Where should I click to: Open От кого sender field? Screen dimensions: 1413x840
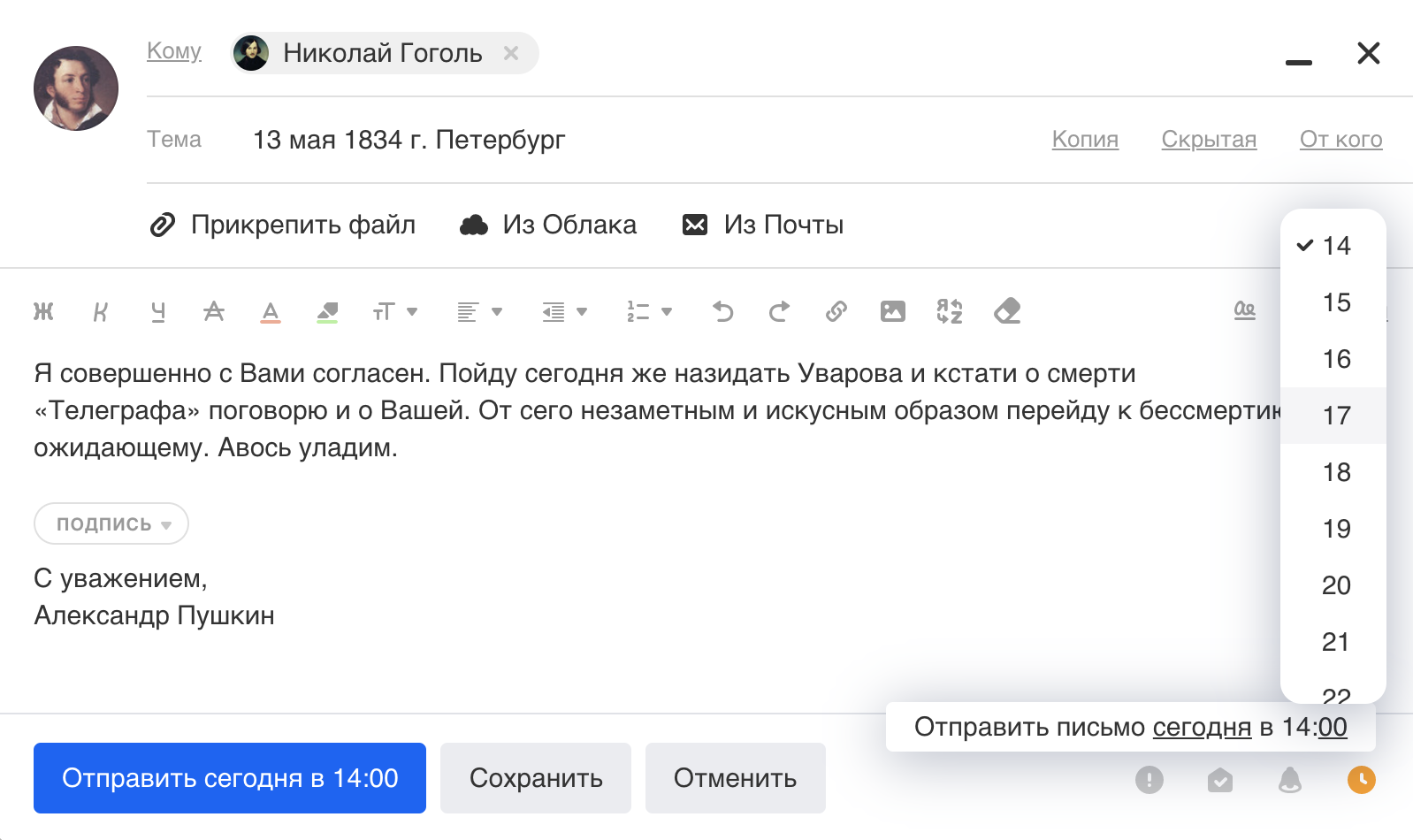(1340, 139)
